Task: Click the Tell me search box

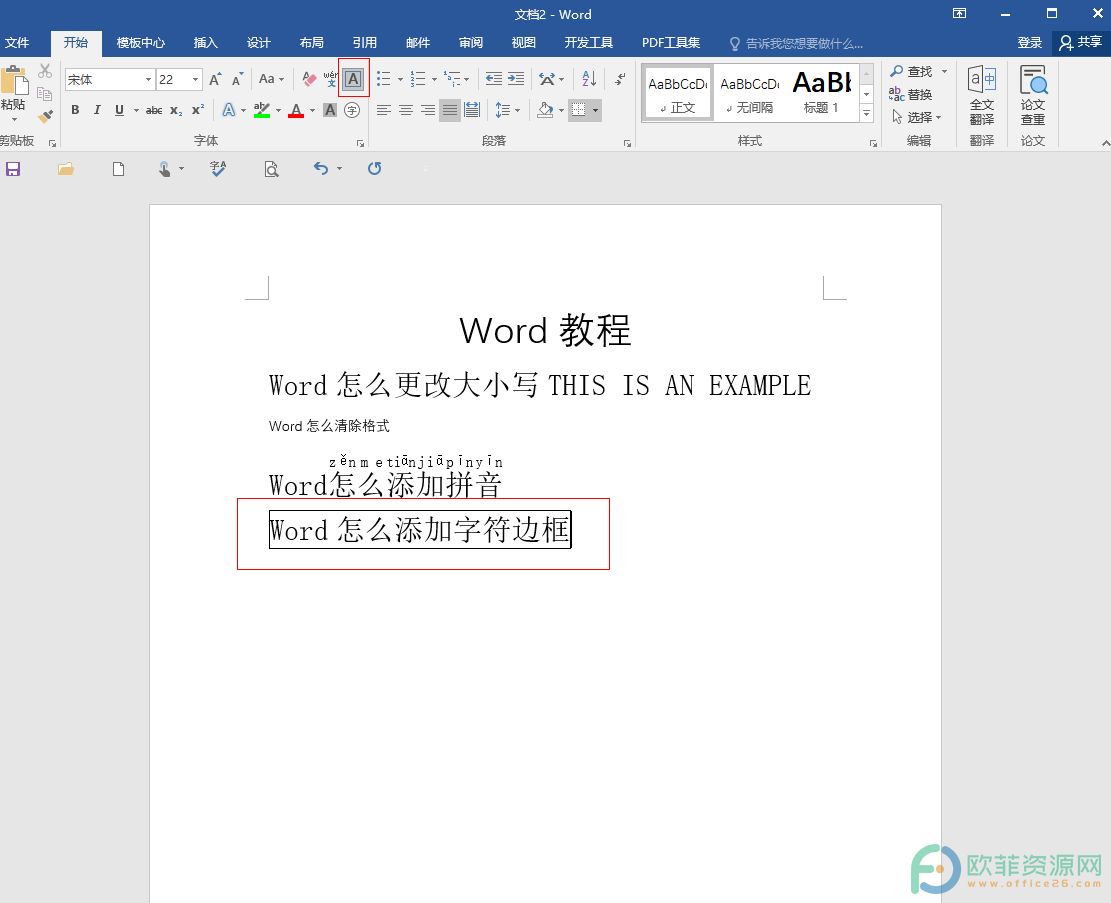Action: click(x=797, y=43)
